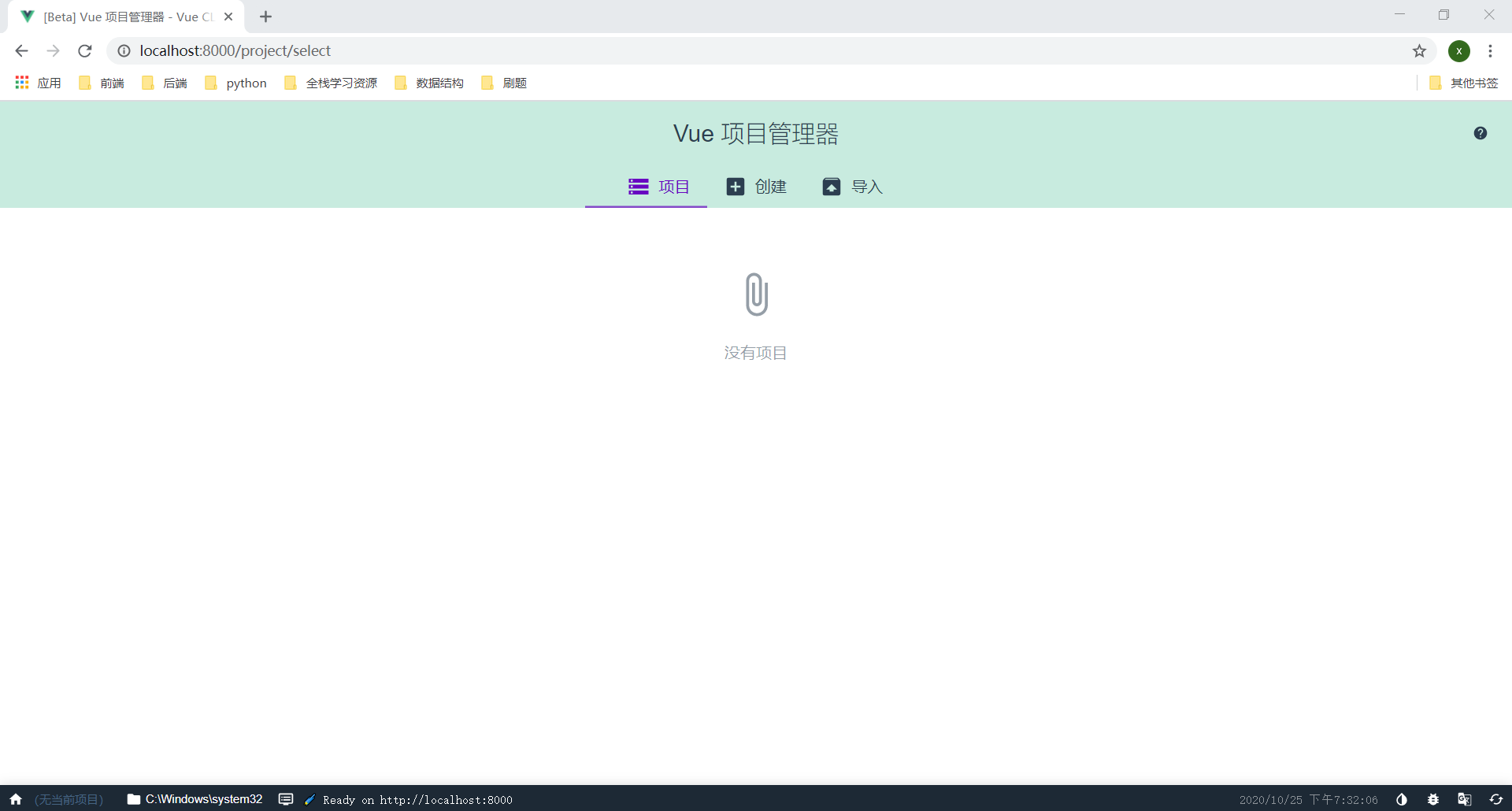Click the date and time in status bar

click(x=1308, y=799)
